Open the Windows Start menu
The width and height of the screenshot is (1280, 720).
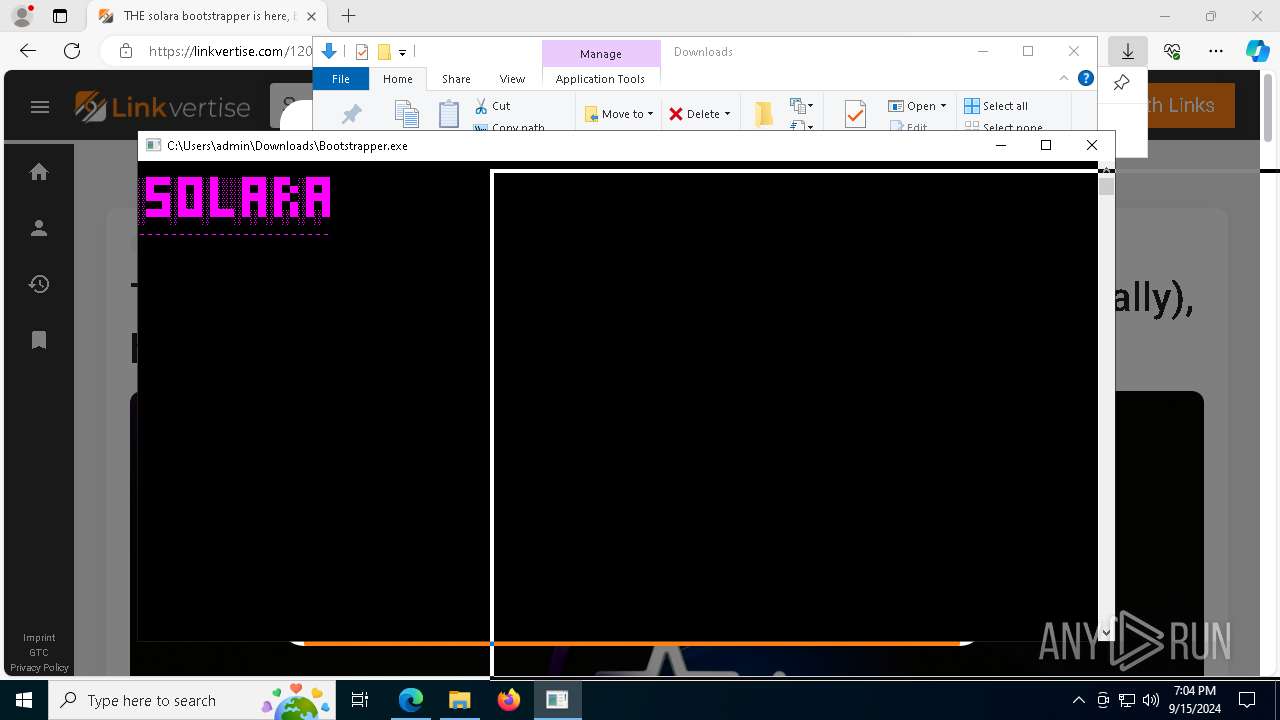(x=24, y=700)
